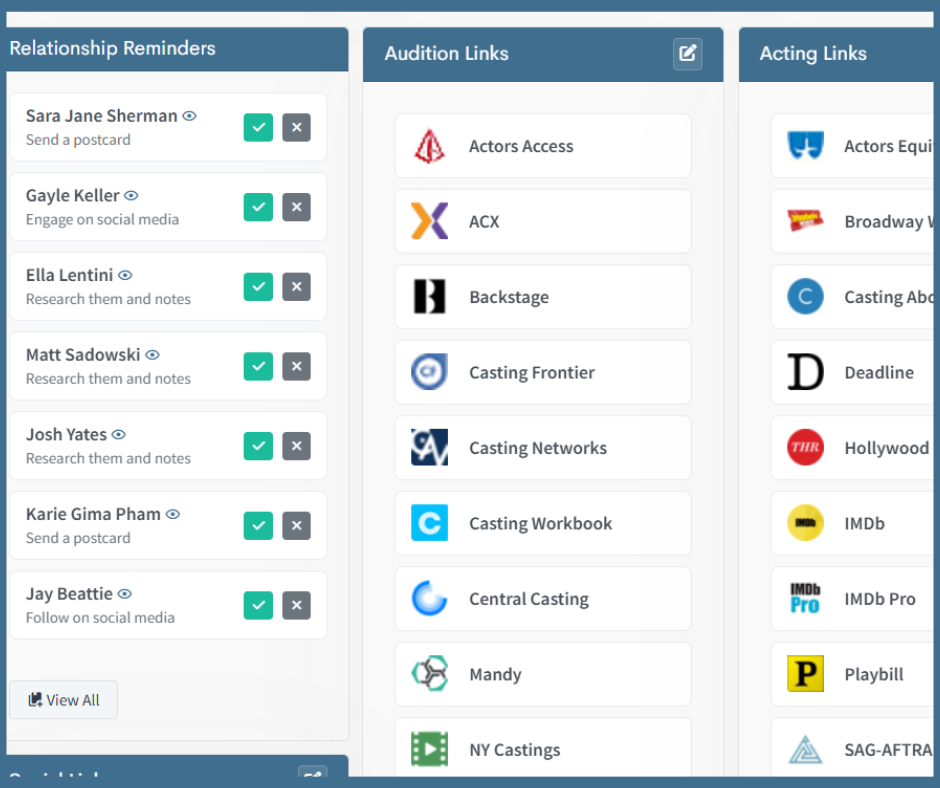Check off the Gayle Keller reminder

pos(258,207)
